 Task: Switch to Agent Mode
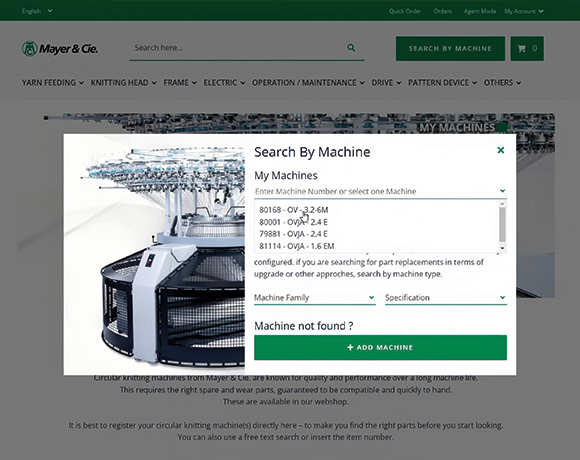[480, 11]
